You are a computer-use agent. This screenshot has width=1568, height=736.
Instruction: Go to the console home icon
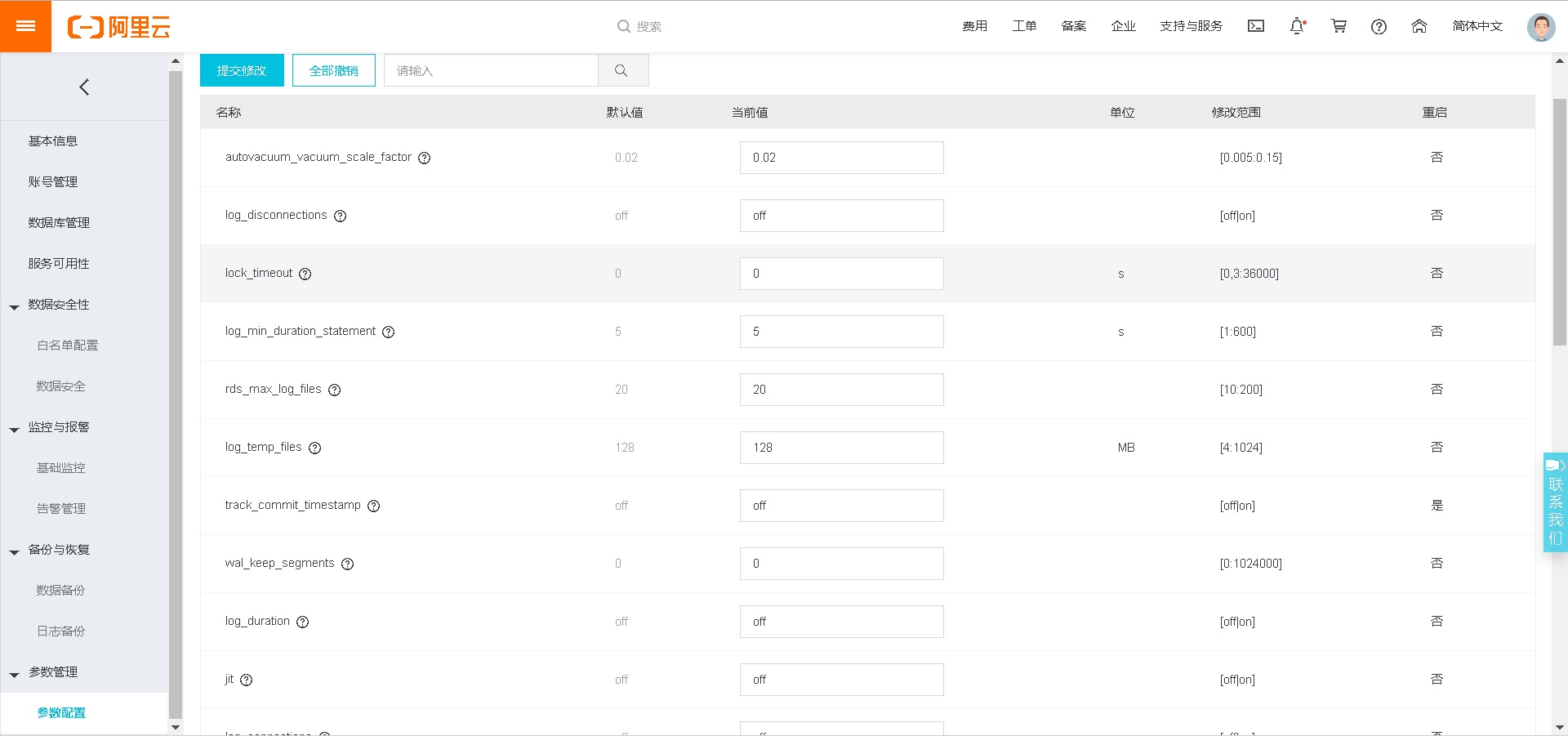(x=1419, y=26)
